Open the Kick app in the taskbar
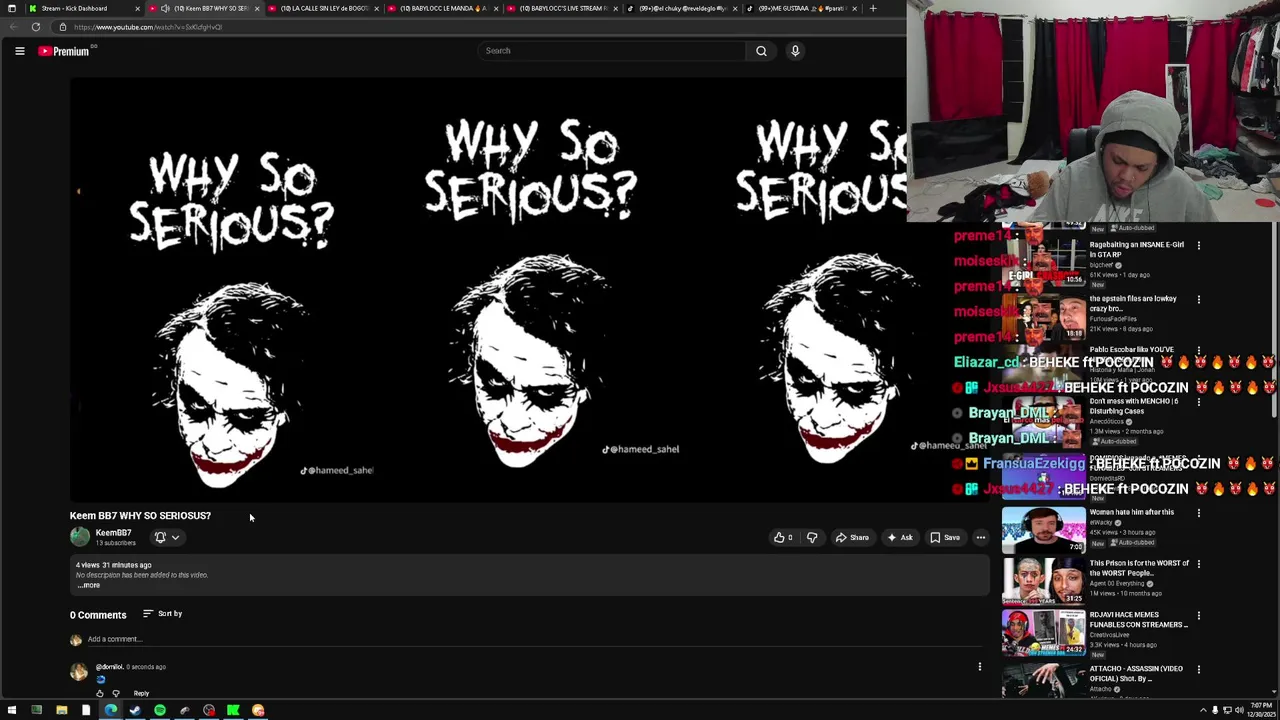The height and width of the screenshot is (720, 1280). pyautogui.click(x=233, y=711)
